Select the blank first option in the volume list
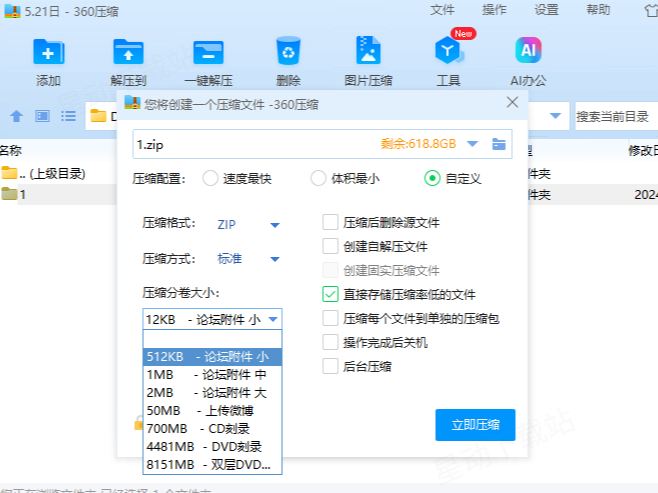 [212, 339]
